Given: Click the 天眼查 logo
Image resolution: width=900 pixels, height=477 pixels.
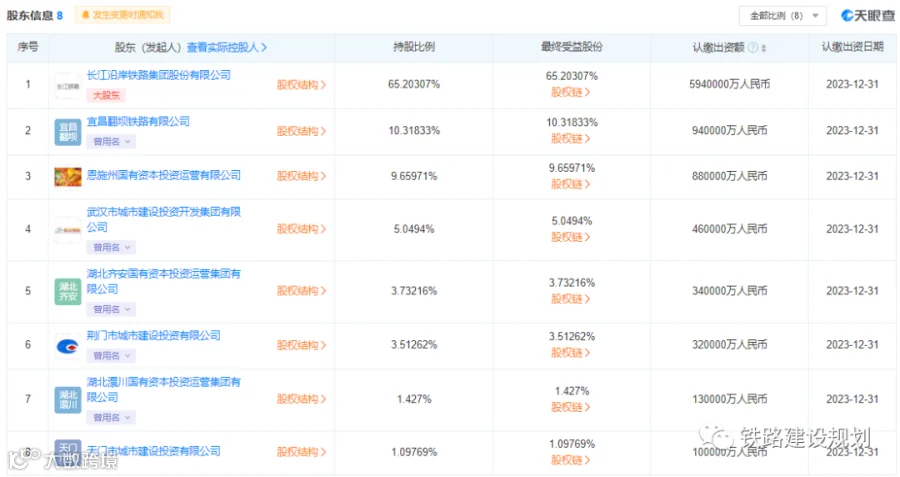Looking at the screenshot, I should pos(868,15).
